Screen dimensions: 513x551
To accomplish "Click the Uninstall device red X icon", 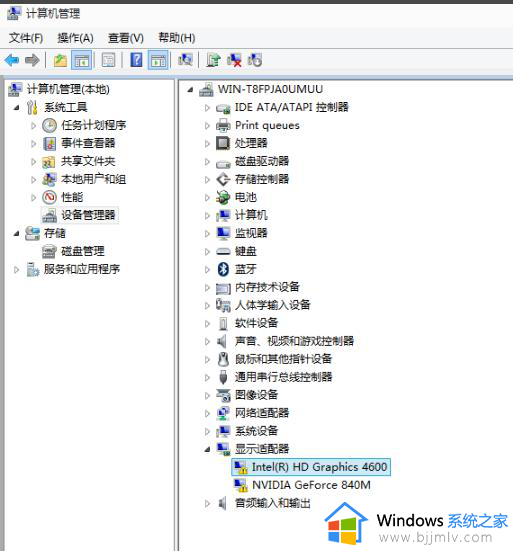I will (x=234, y=60).
